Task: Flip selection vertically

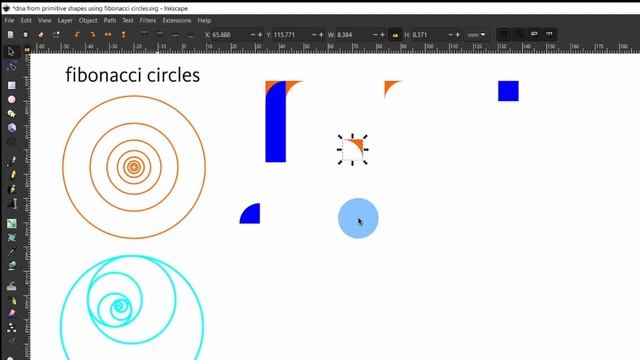Action: [123, 35]
